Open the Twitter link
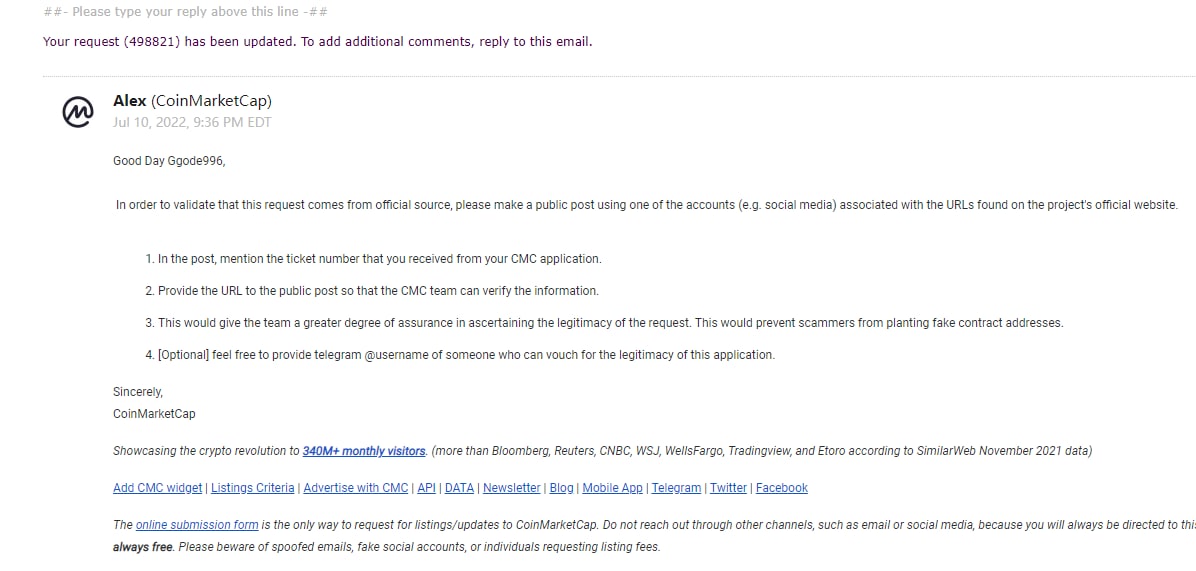The width and height of the screenshot is (1196, 571). coord(728,488)
